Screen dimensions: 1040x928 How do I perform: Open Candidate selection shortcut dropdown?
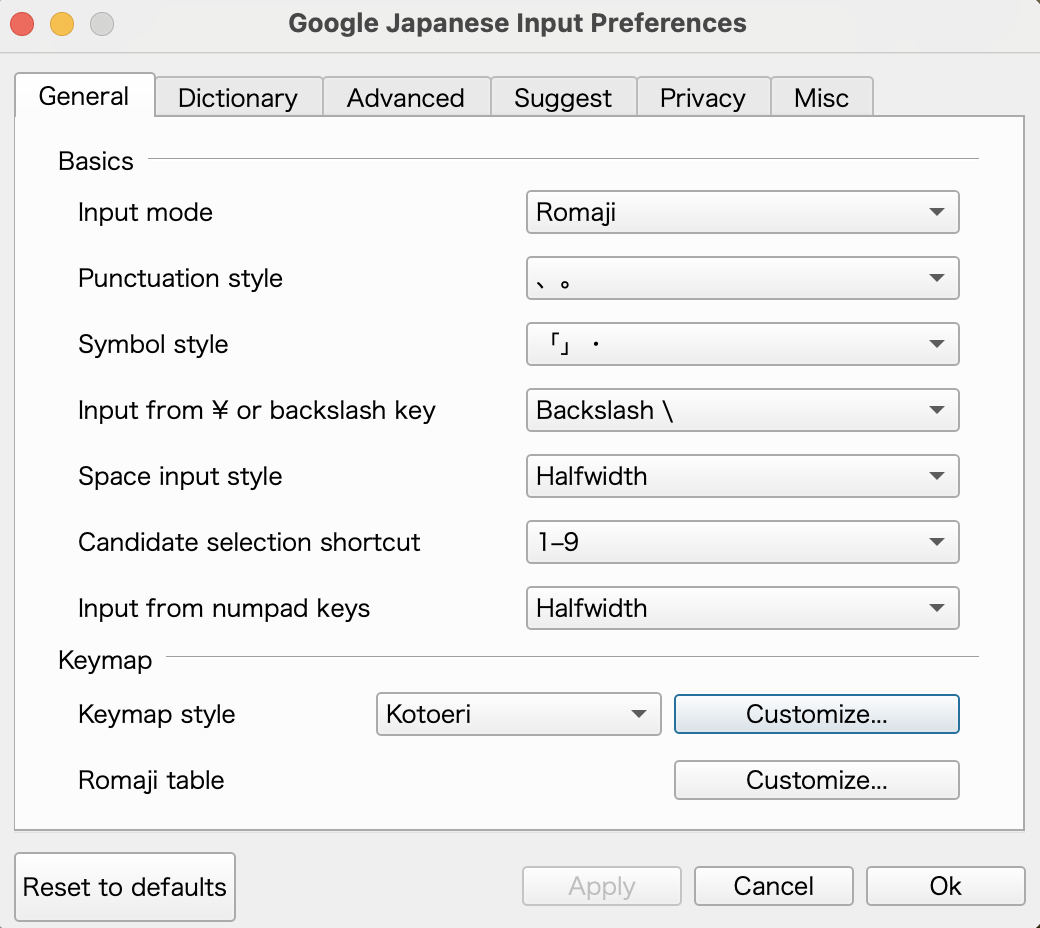click(x=742, y=542)
